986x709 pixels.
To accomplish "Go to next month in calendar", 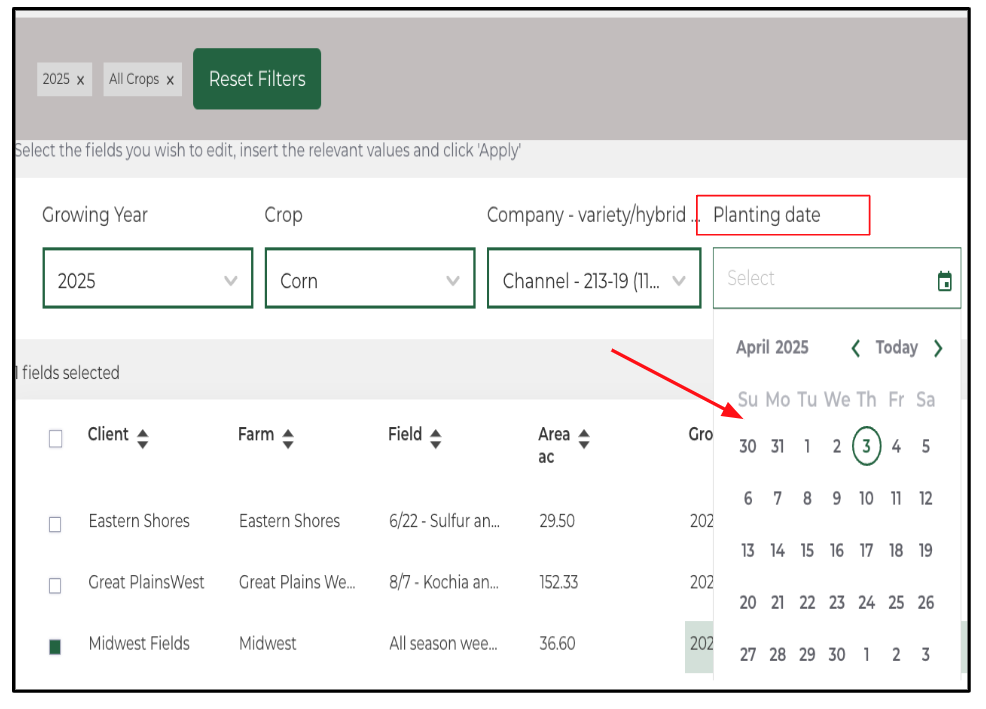I will click(x=938, y=348).
